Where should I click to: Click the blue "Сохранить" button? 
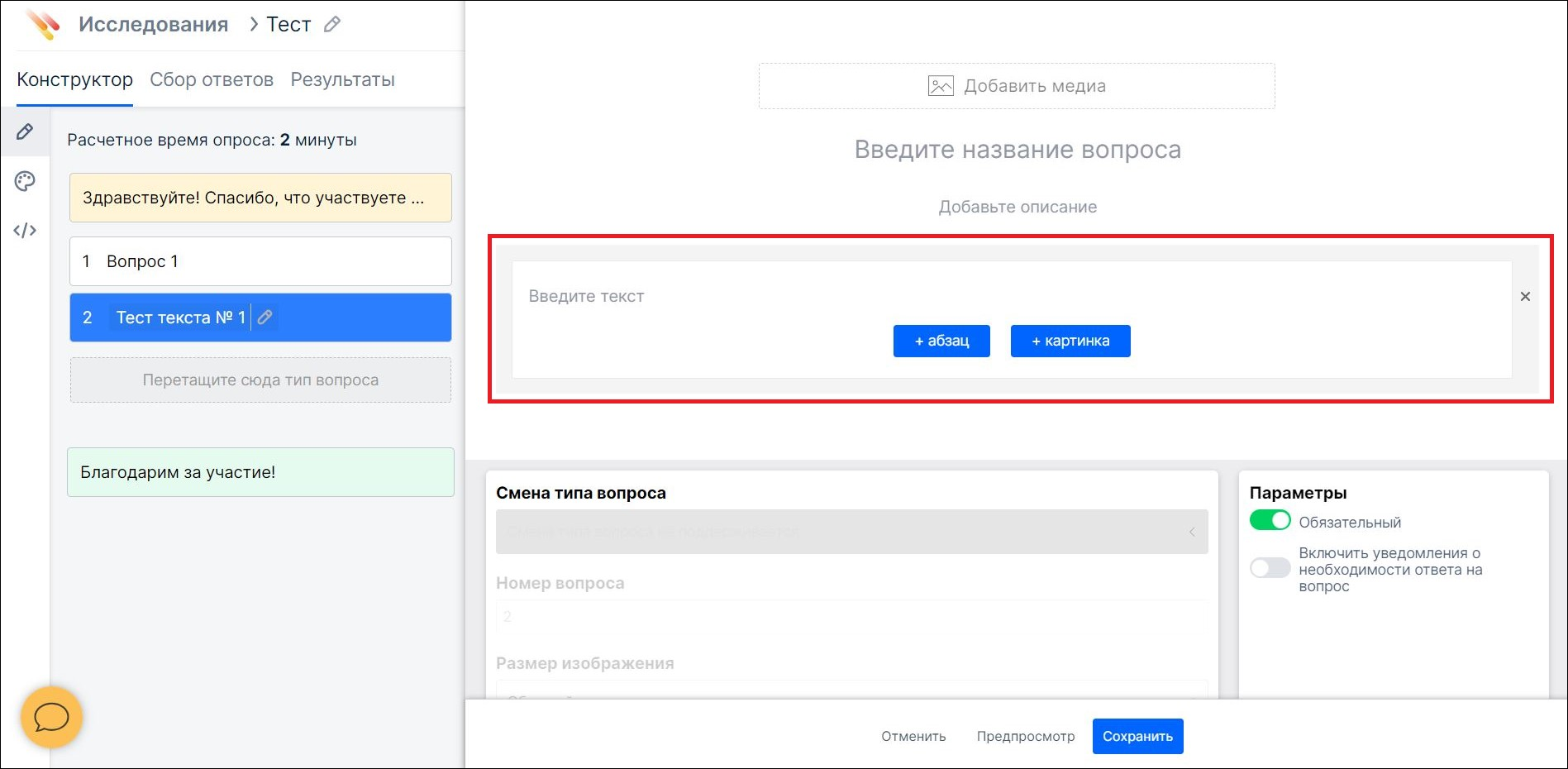(x=1137, y=736)
